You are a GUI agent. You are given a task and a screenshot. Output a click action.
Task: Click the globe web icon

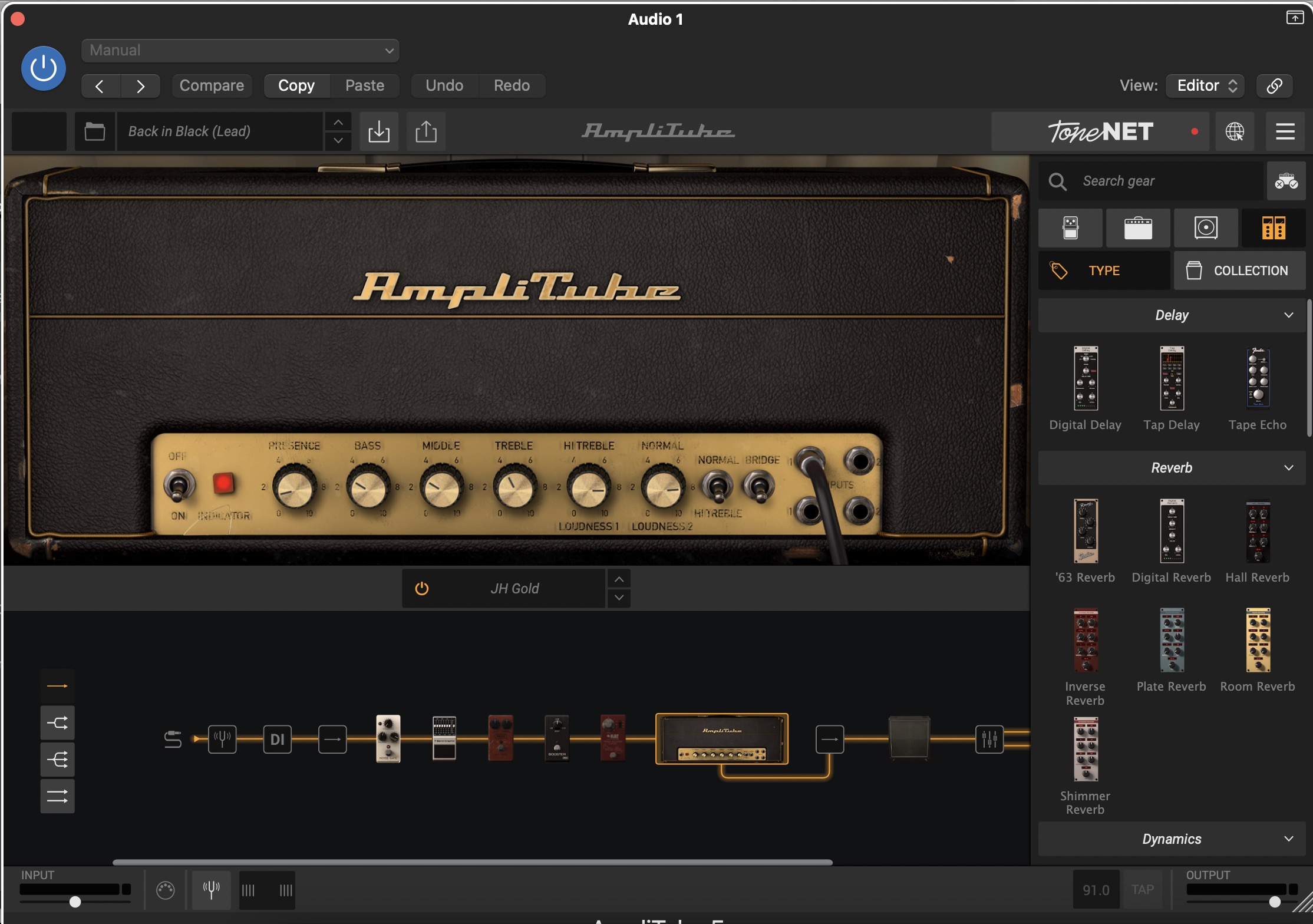click(1235, 131)
